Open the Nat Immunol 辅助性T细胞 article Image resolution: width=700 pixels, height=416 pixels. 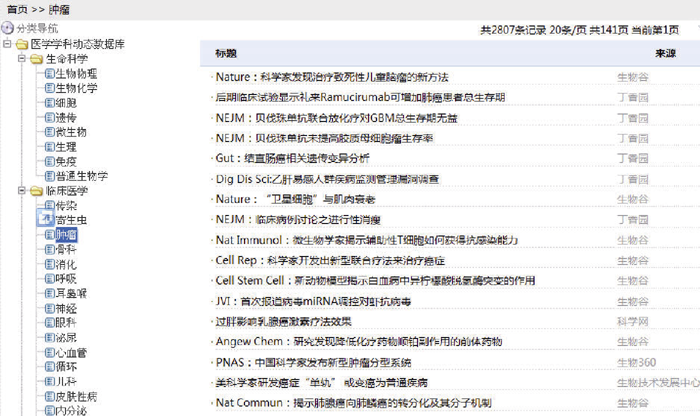click(x=366, y=240)
